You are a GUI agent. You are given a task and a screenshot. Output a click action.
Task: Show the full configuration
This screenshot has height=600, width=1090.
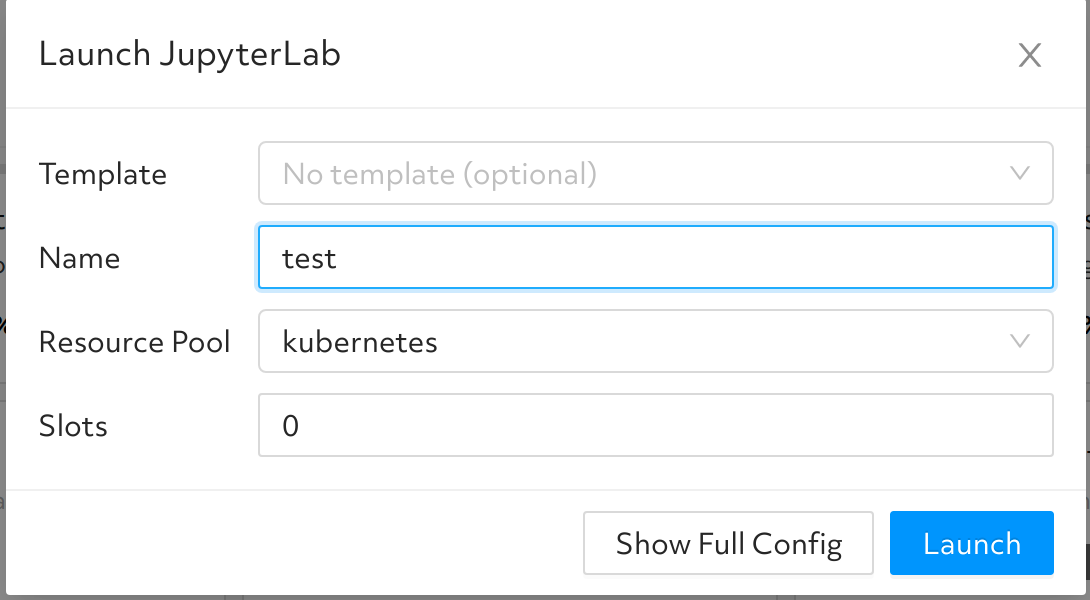pos(727,543)
